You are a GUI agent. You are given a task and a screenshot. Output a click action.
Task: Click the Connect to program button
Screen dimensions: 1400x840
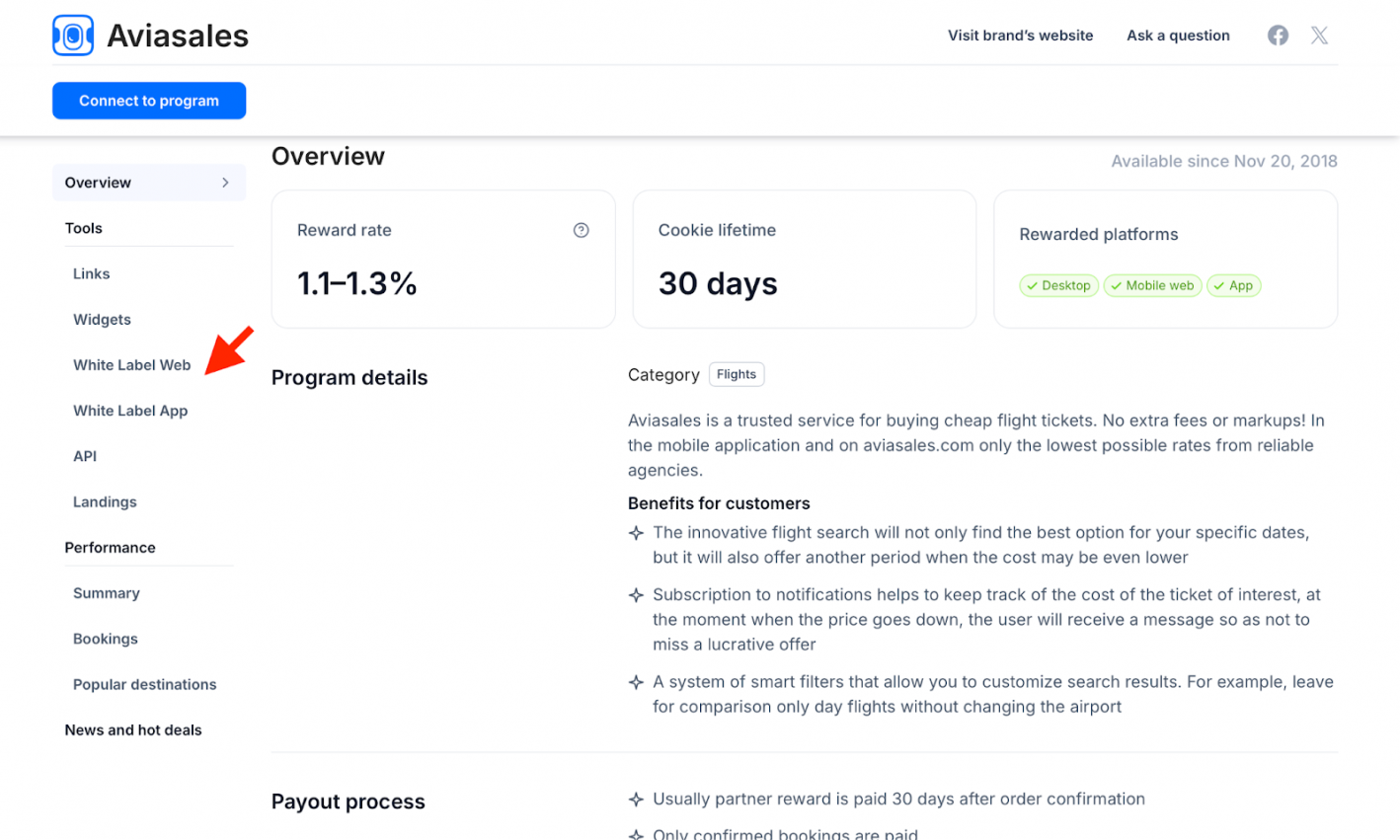[x=149, y=101]
